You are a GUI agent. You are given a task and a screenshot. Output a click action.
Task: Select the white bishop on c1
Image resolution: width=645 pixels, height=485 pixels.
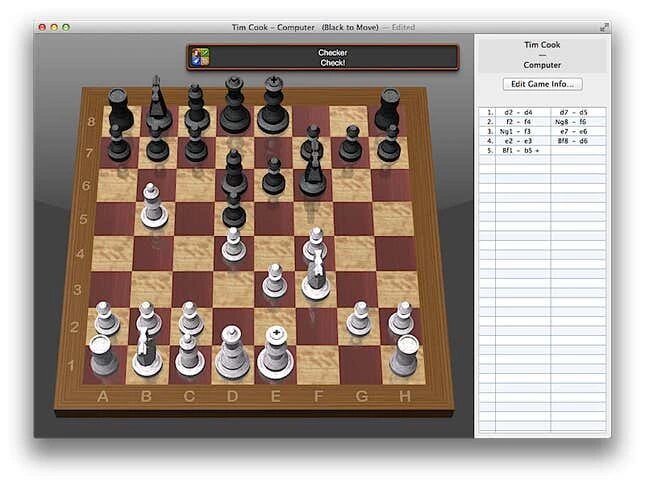point(190,355)
